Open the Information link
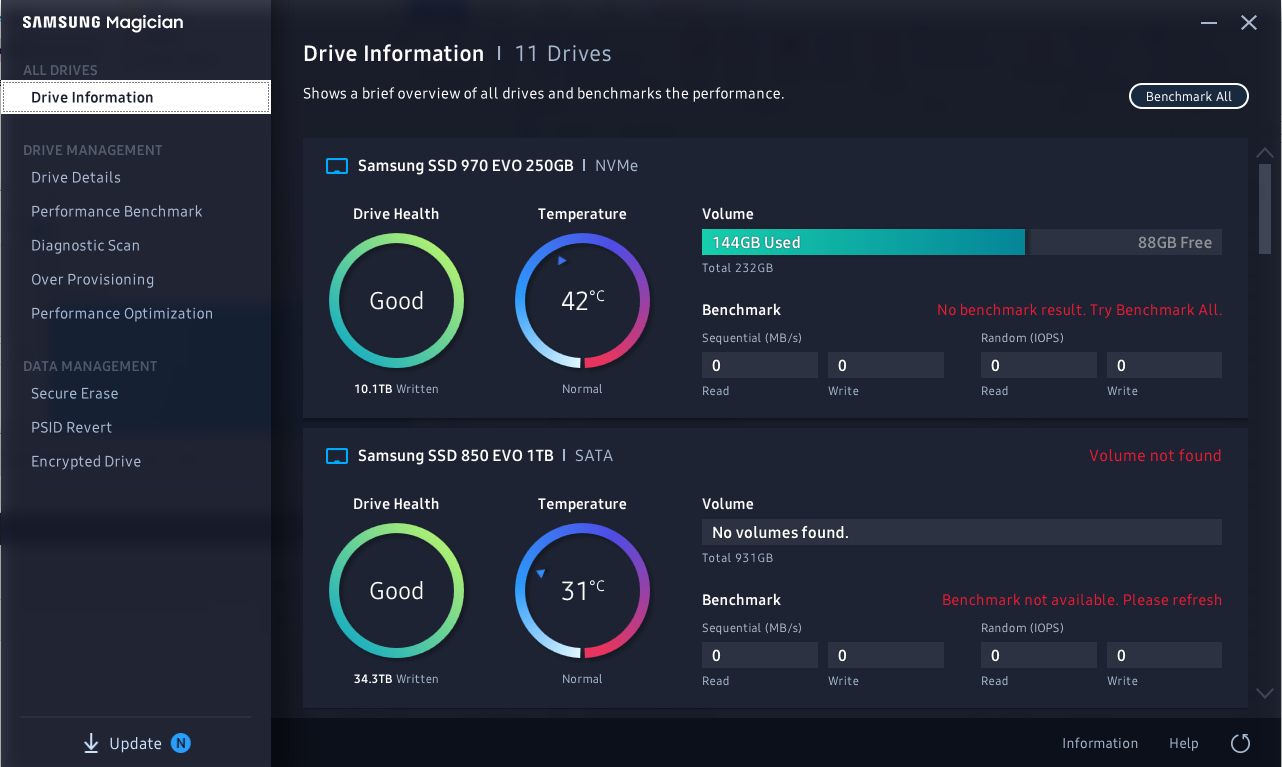Viewport: 1282px width, 767px height. 1099,743
